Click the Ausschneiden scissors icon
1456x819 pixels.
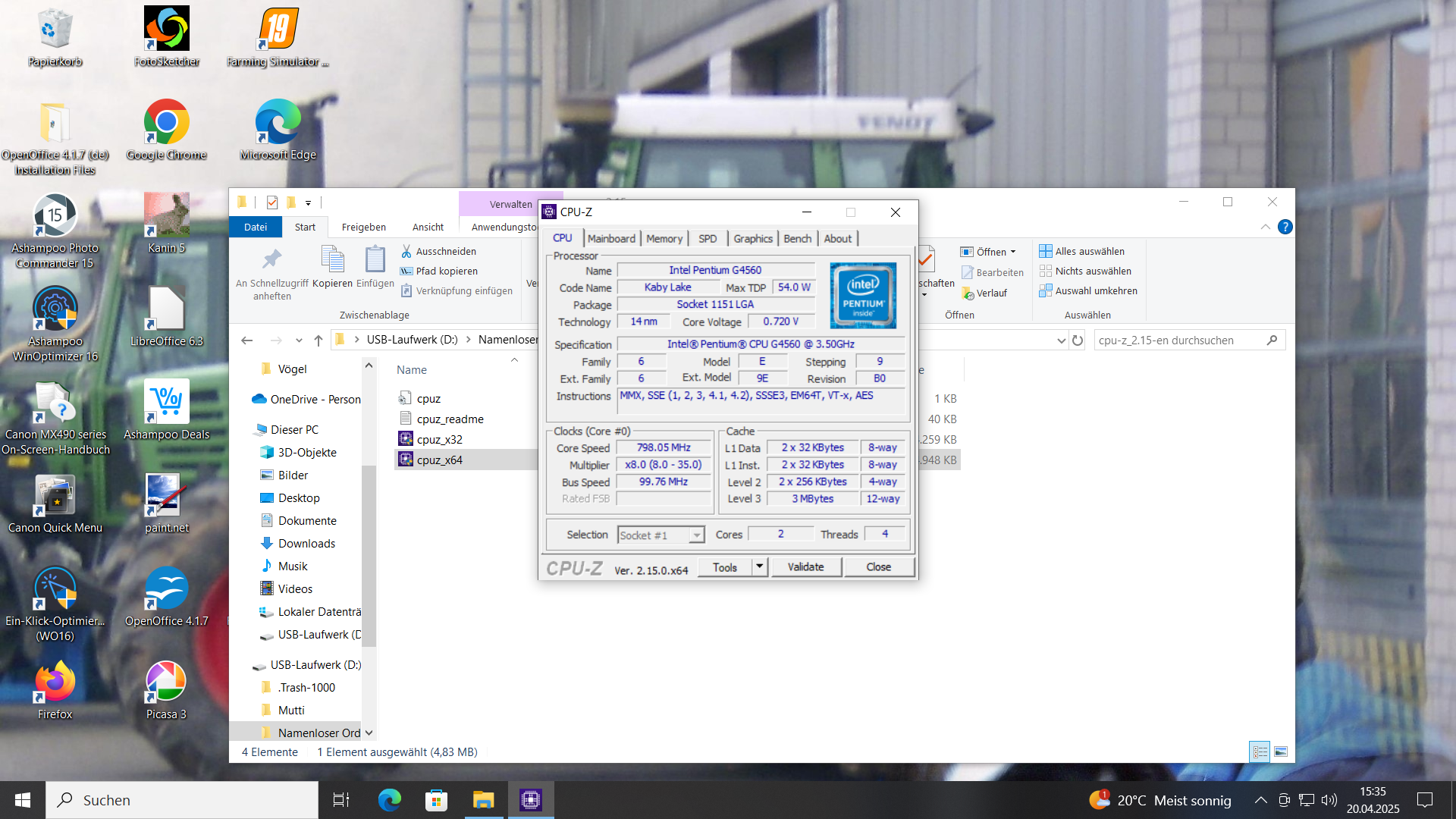[406, 251]
